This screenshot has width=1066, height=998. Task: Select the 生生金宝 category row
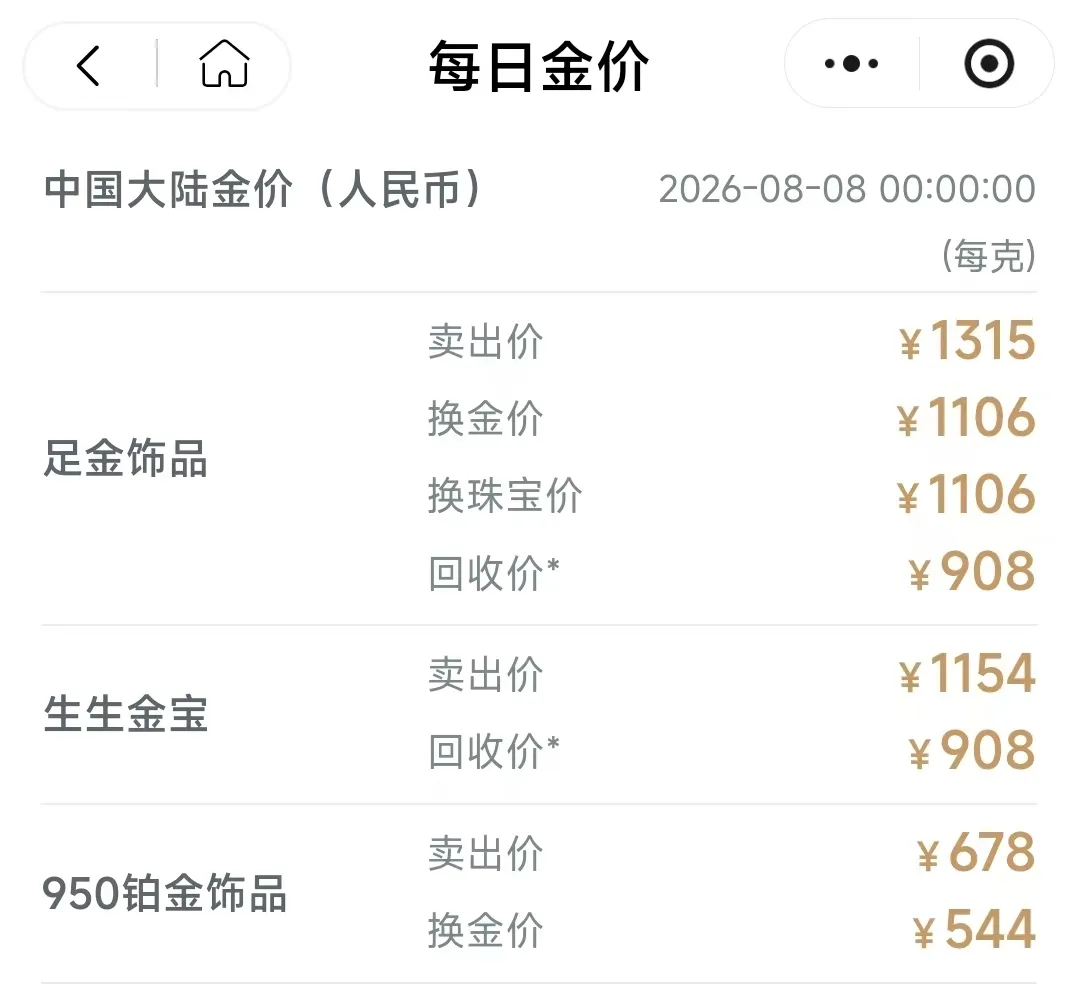click(538, 715)
